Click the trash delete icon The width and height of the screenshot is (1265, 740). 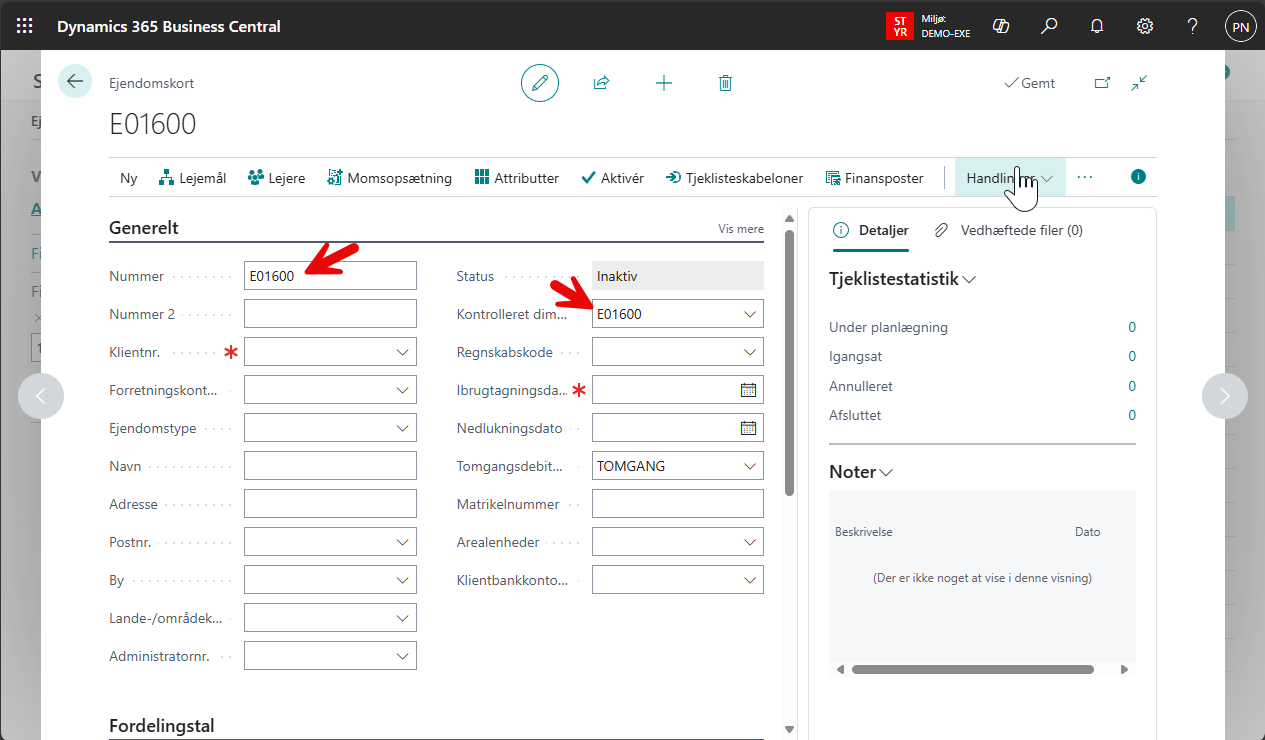[x=726, y=83]
